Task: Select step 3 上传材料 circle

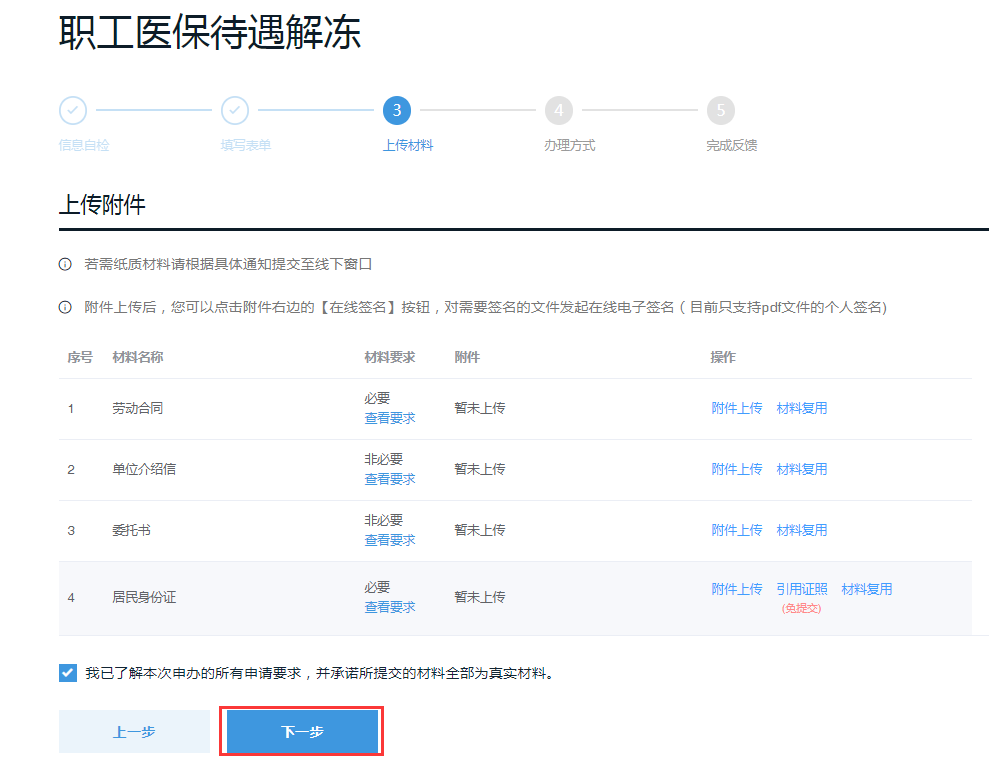Action: 397,110
